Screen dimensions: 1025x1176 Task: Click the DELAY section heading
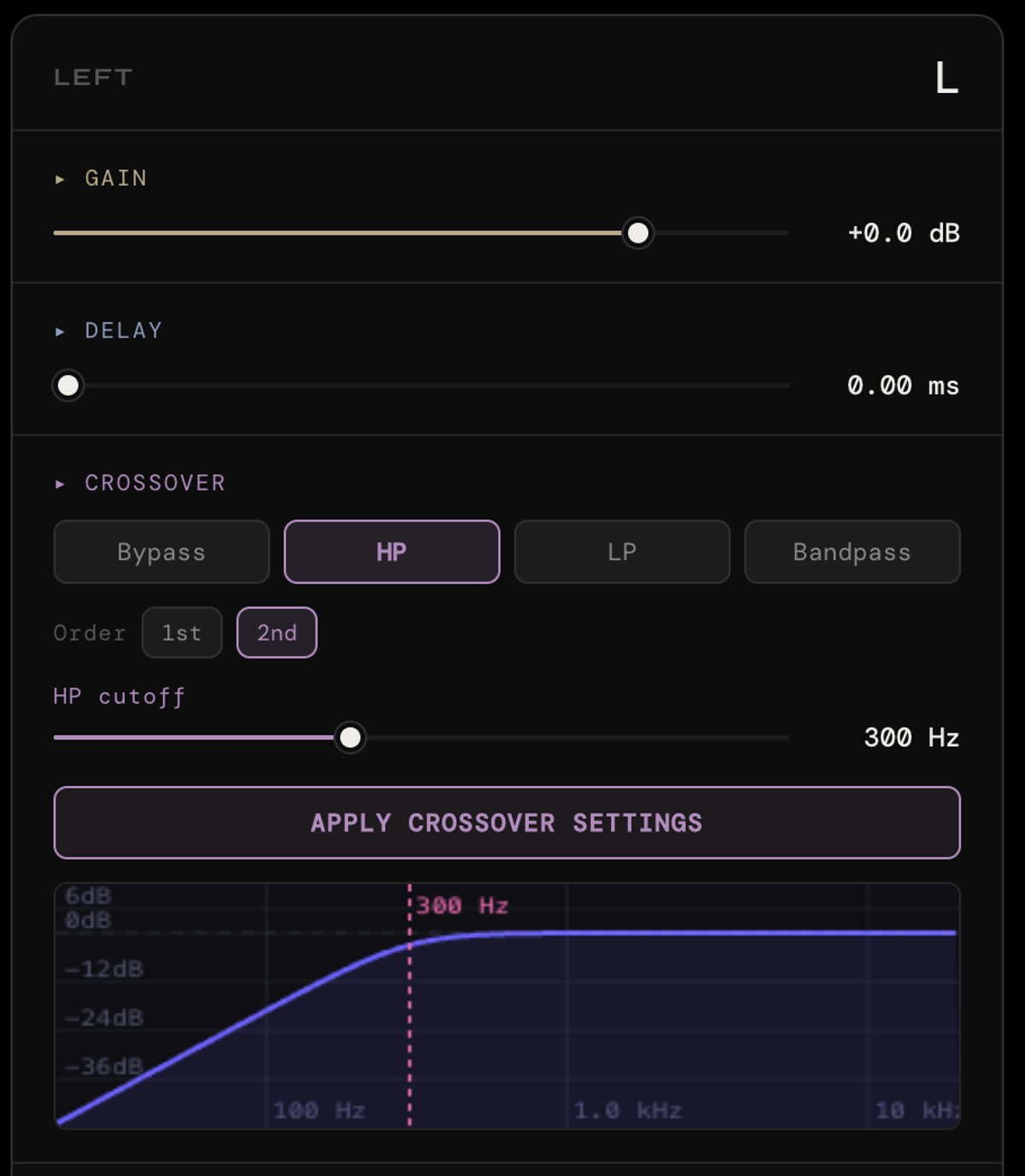click(x=124, y=331)
